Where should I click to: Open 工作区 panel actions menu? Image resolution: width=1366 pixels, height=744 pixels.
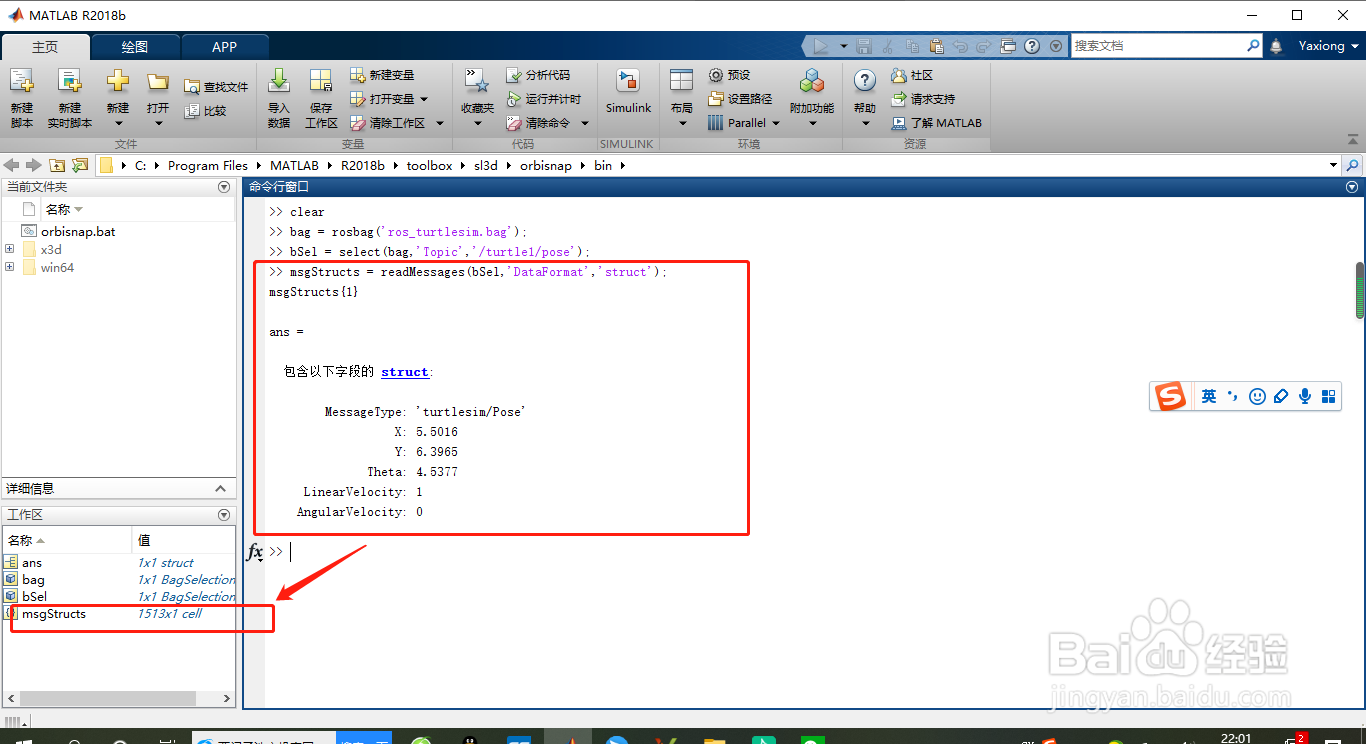coord(224,515)
